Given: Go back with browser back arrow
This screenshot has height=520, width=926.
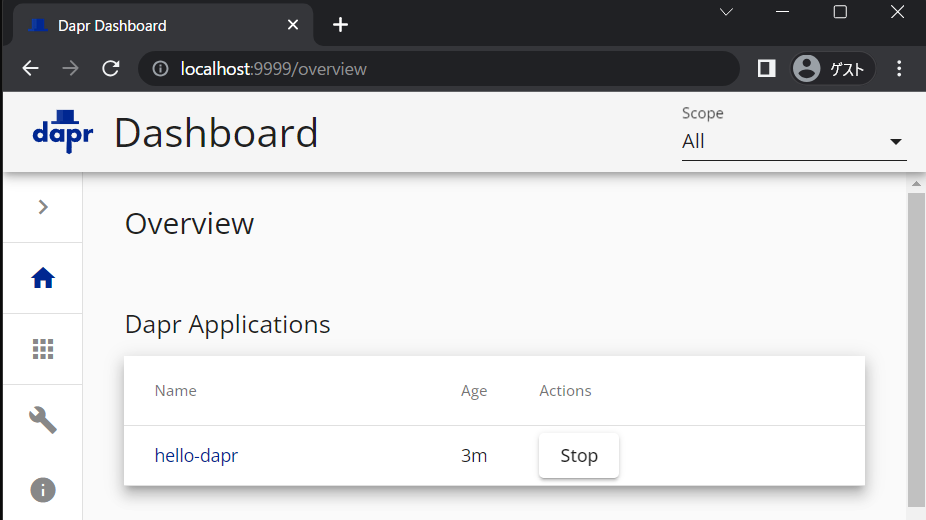Looking at the screenshot, I should (31, 68).
